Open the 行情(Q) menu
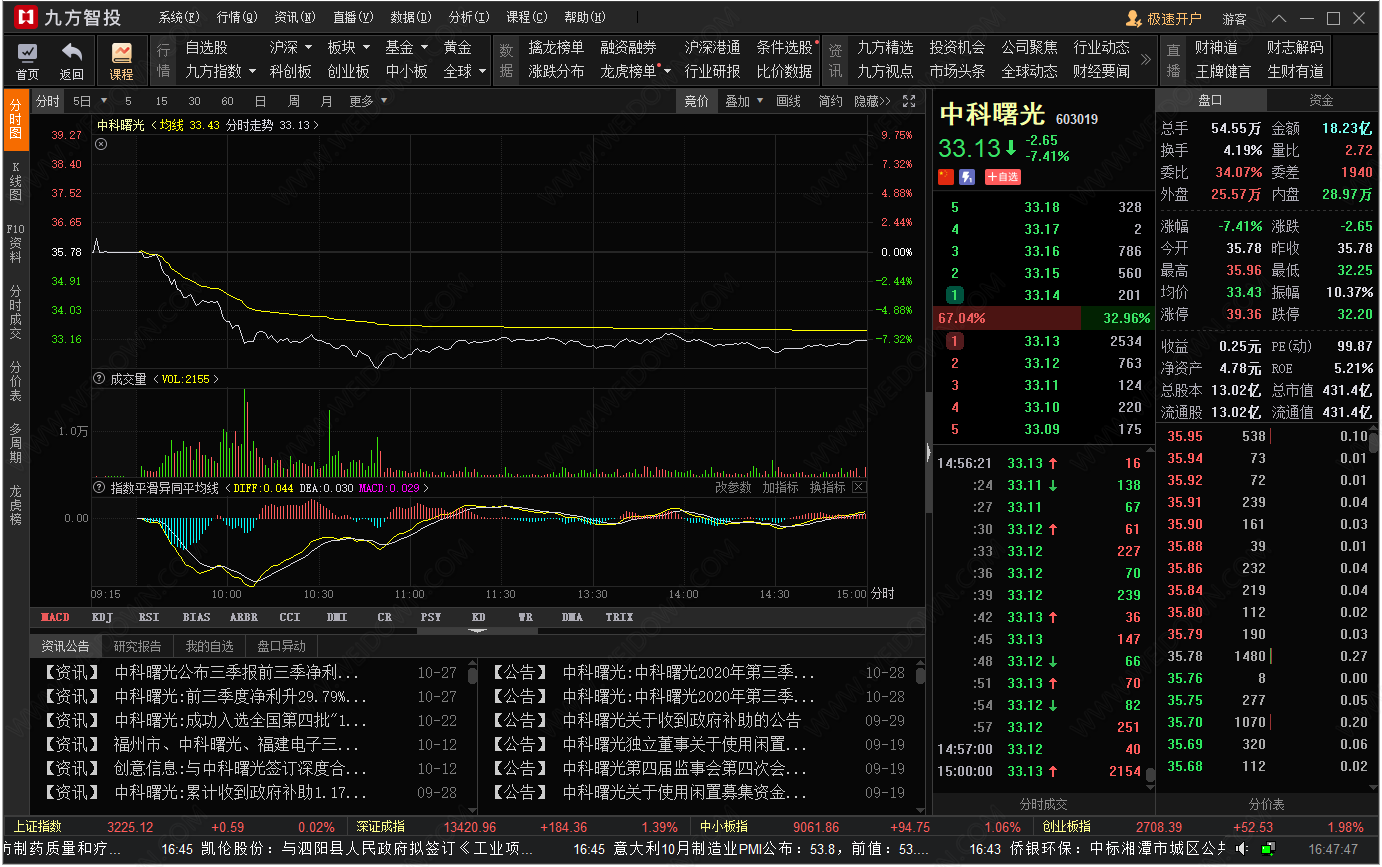Screen dimensions: 1382x867 [x=237, y=18]
